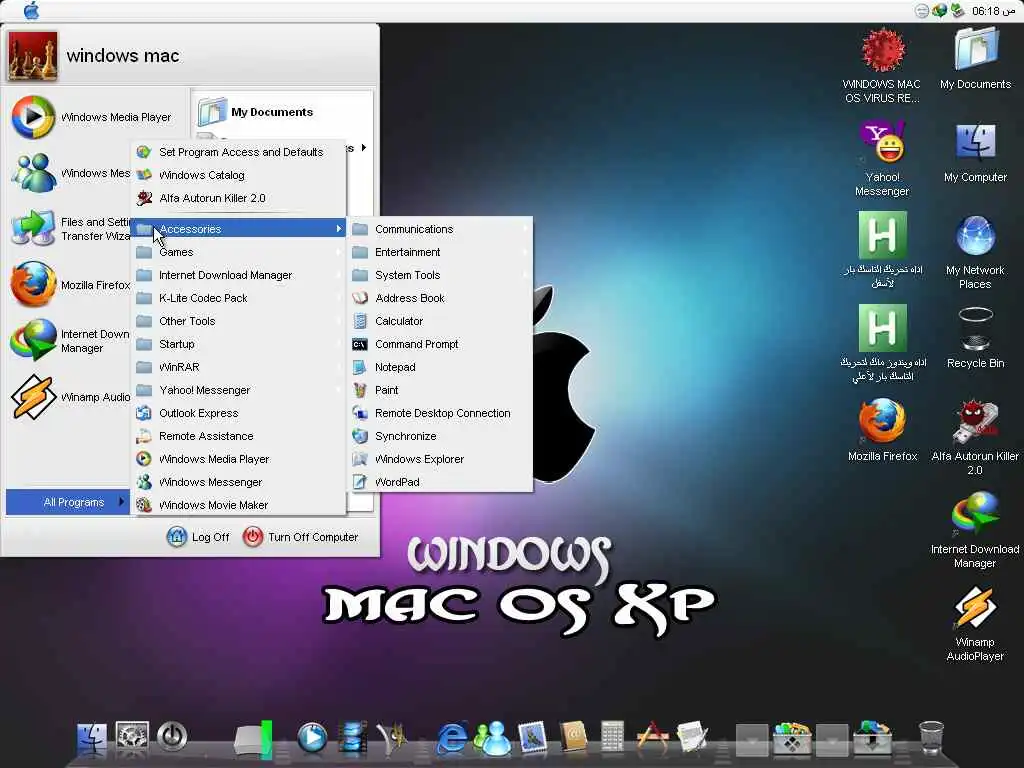
Task: Open Remote Desktop Connection
Action: click(x=441, y=413)
